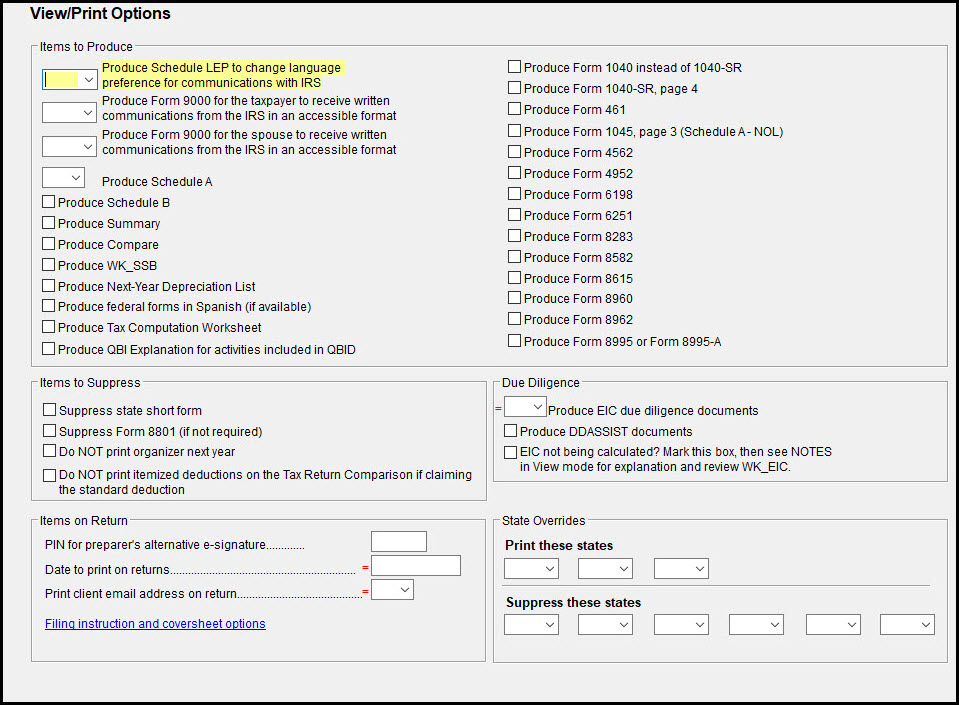This screenshot has width=959, height=705.
Task: Tick Produce Form 8615
Action: click(x=515, y=278)
